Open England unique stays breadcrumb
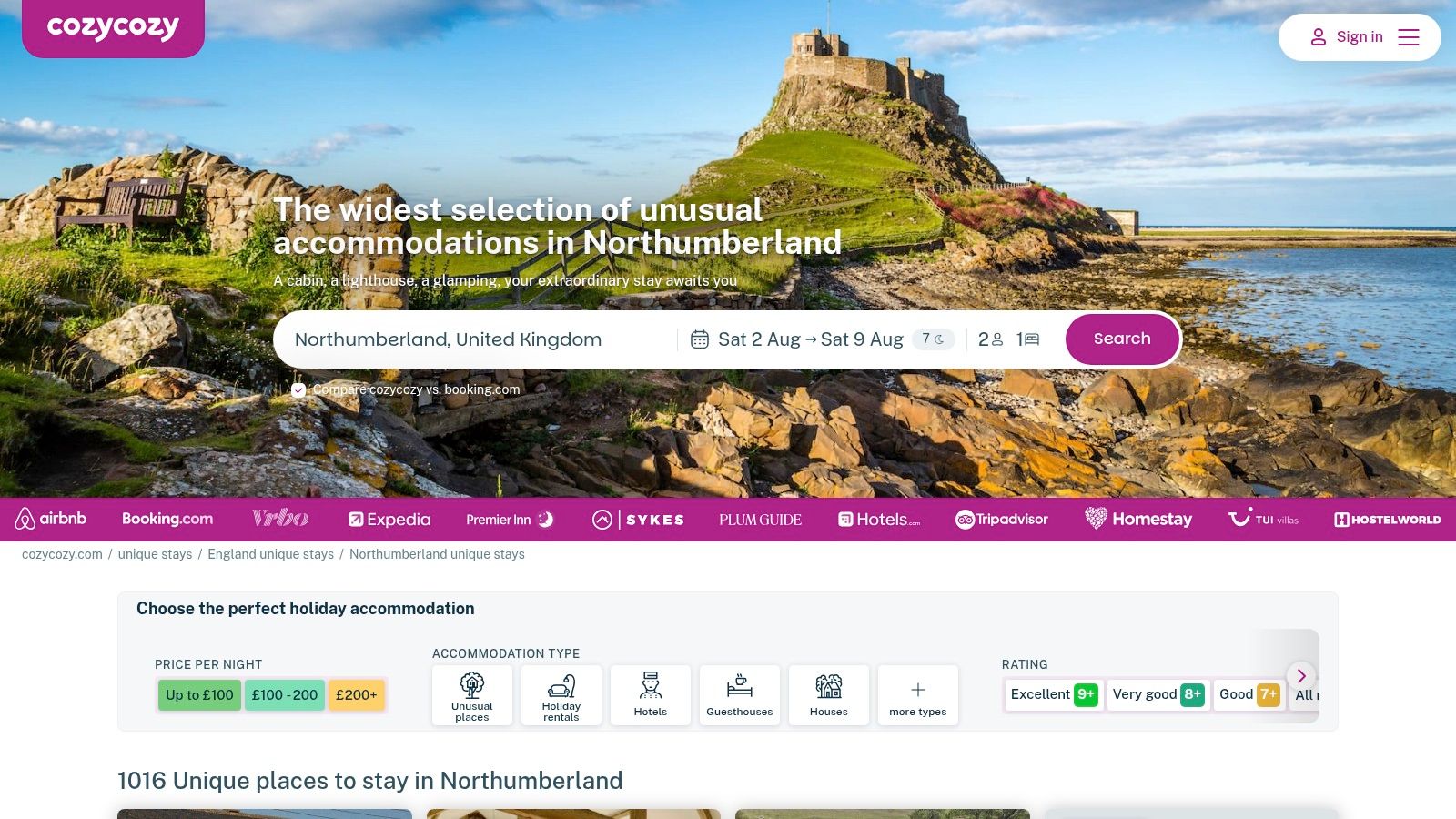The width and height of the screenshot is (1456, 819). (x=270, y=554)
